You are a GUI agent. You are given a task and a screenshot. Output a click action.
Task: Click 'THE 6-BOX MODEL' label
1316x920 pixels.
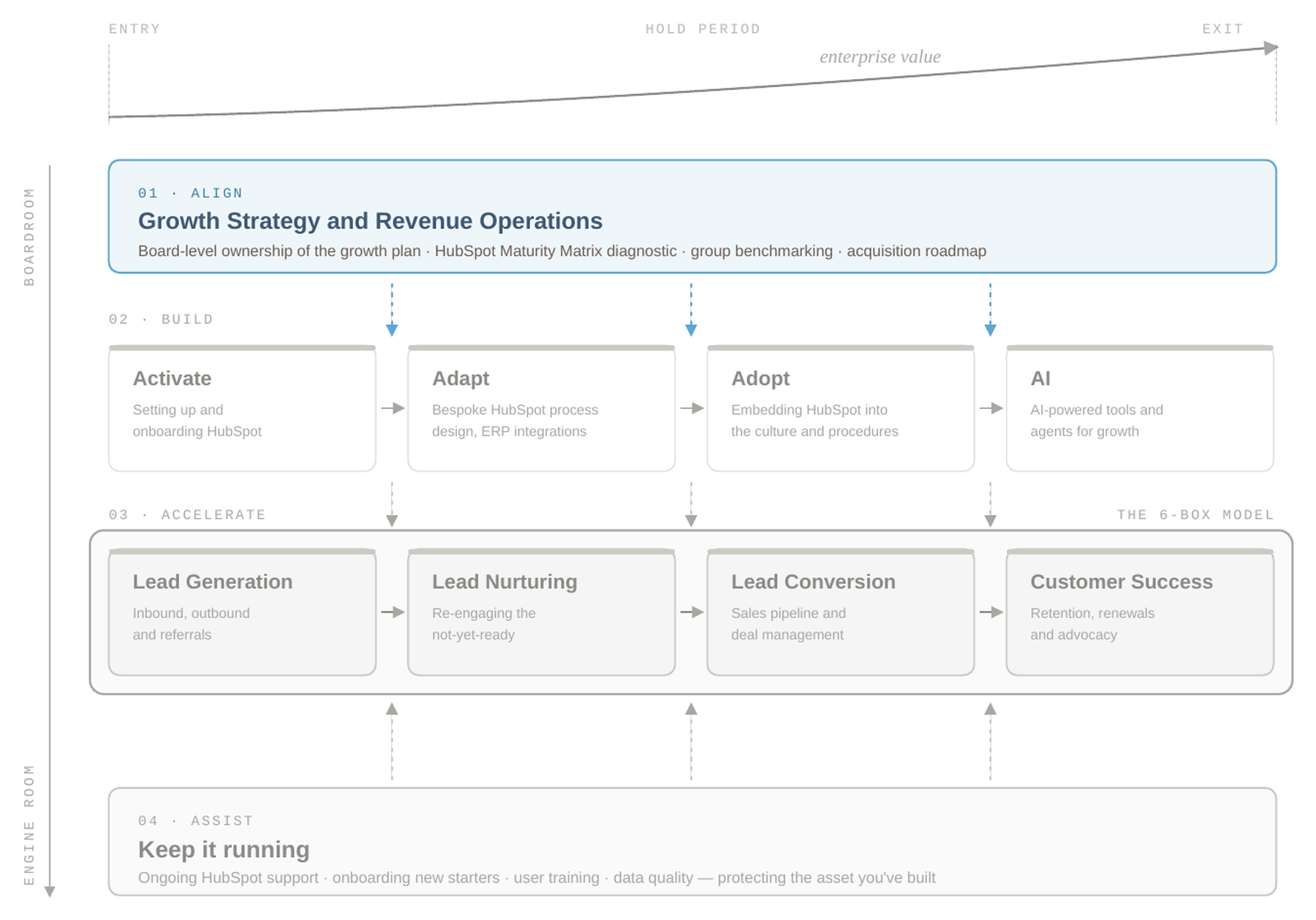(x=1195, y=515)
